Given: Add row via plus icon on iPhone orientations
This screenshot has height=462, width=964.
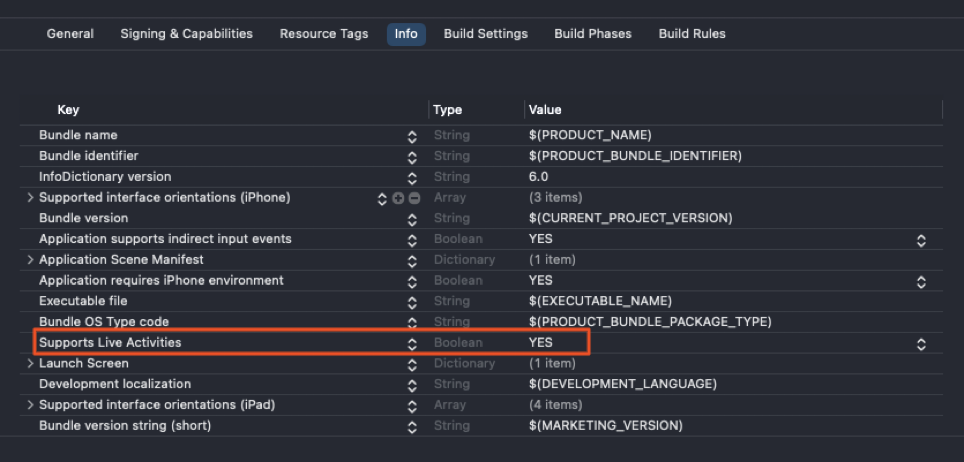Looking at the screenshot, I should (x=398, y=198).
